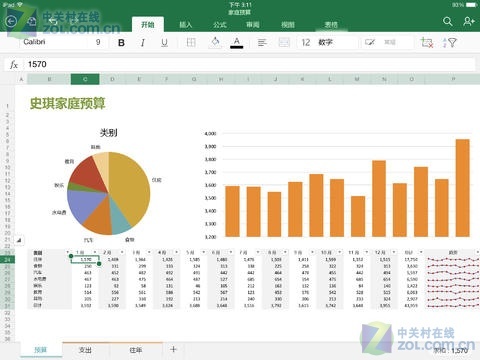Toggle Bold formatting
The image size is (480, 360).
121,43
